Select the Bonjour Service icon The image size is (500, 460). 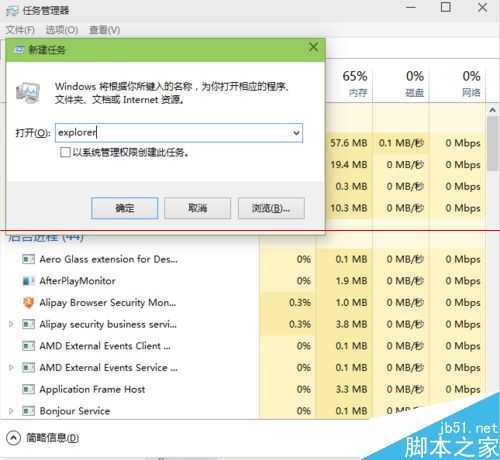[28, 411]
